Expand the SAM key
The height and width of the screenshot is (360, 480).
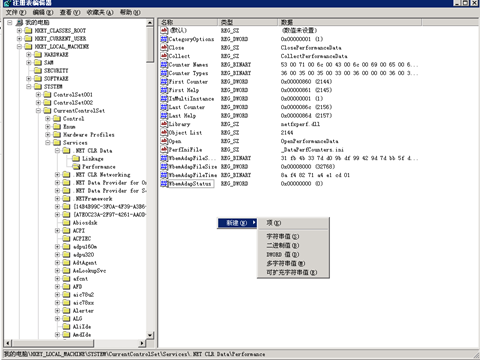(x=29, y=62)
